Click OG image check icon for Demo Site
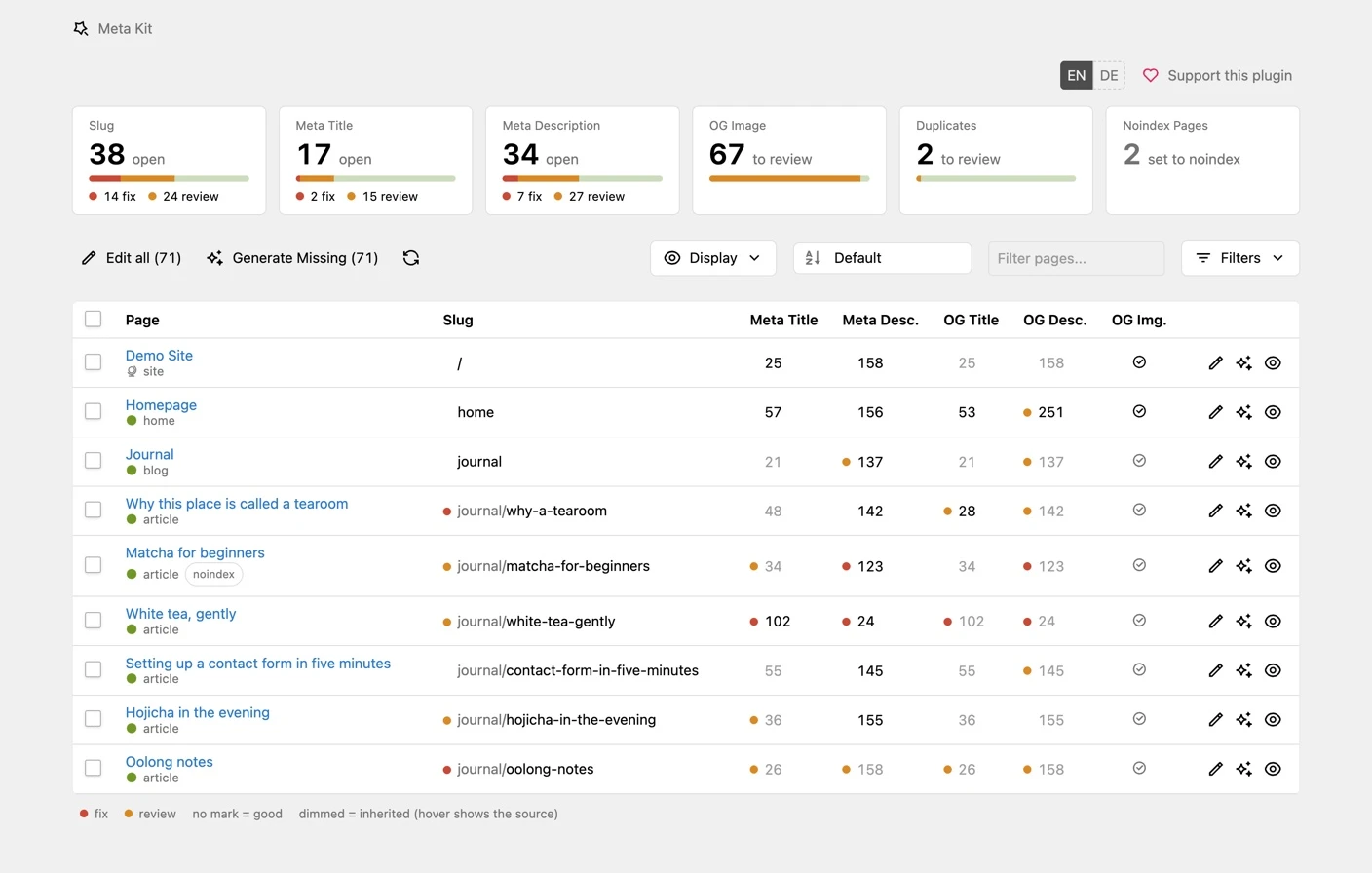The image size is (1372, 873). (1139, 362)
